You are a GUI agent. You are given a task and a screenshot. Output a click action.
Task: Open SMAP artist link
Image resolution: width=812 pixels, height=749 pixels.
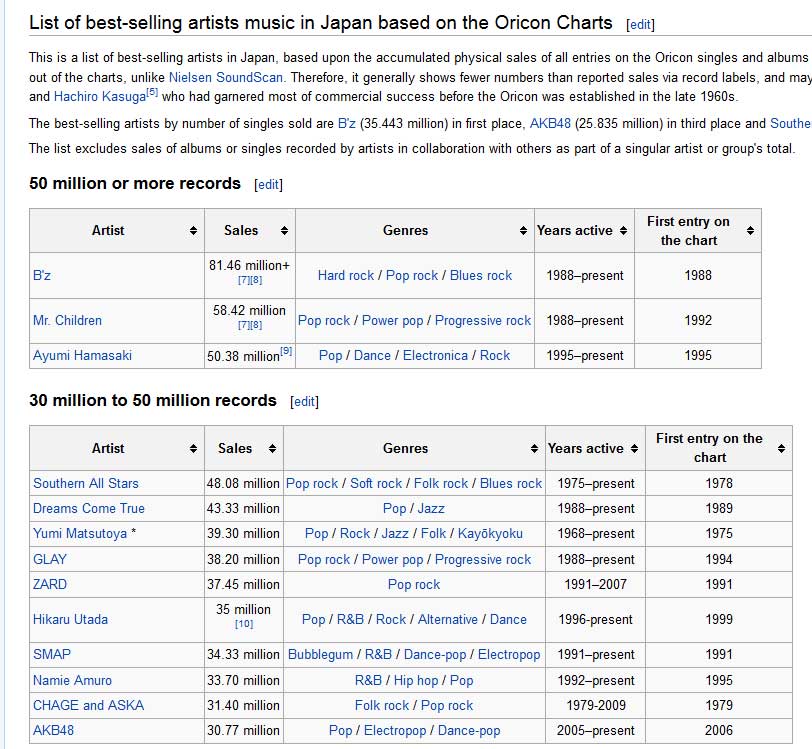click(52, 654)
